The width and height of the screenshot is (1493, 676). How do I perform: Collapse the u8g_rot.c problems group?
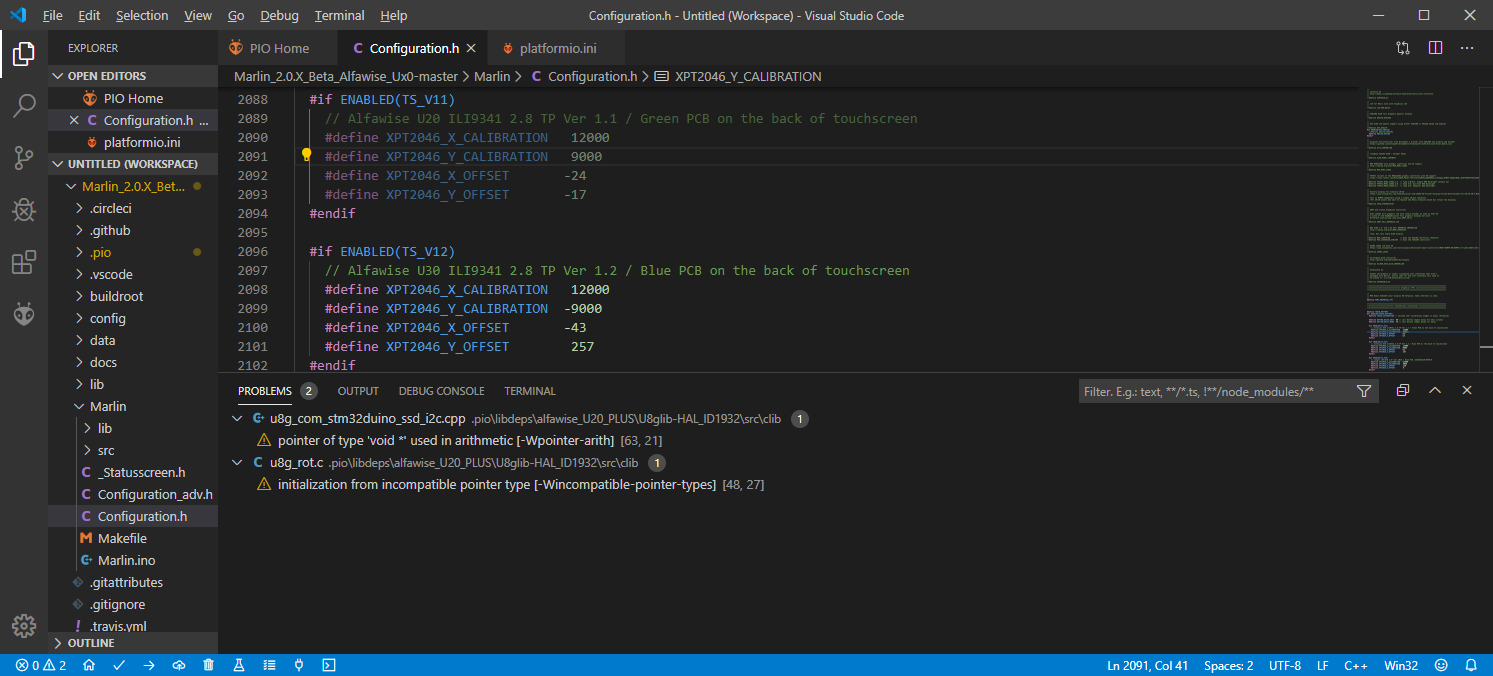coord(237,463)
